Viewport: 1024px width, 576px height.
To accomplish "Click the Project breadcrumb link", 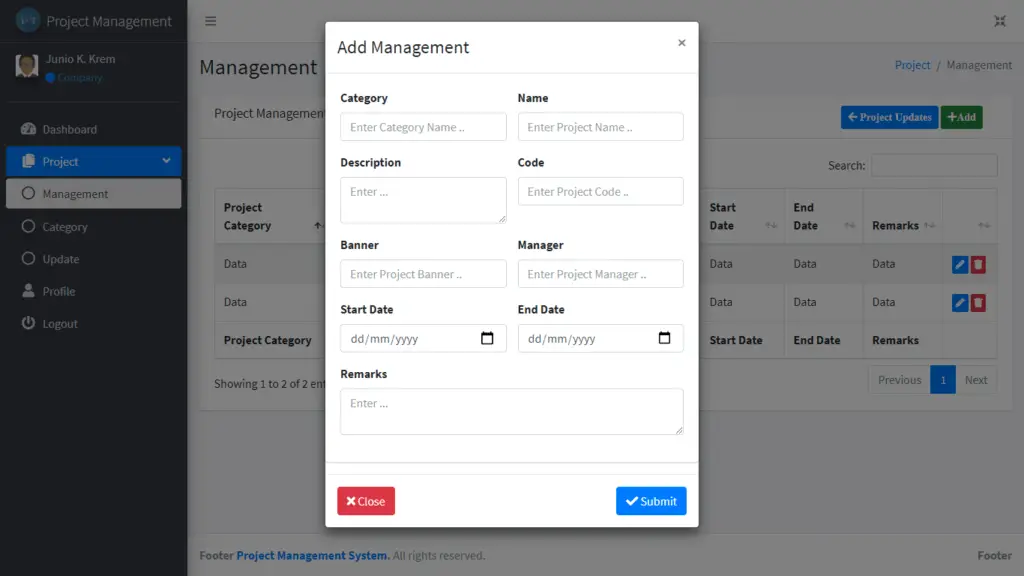I will click(912, 65).
